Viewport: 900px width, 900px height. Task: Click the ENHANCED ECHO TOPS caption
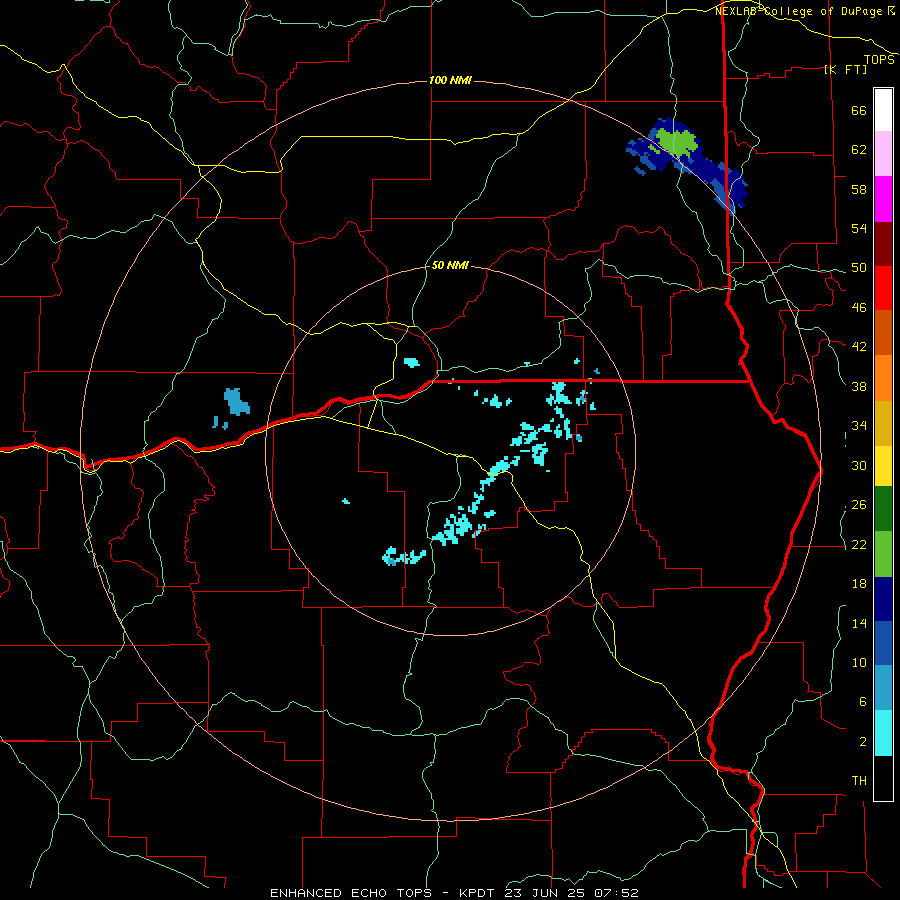pyautogui.click(x=351, y=893)
